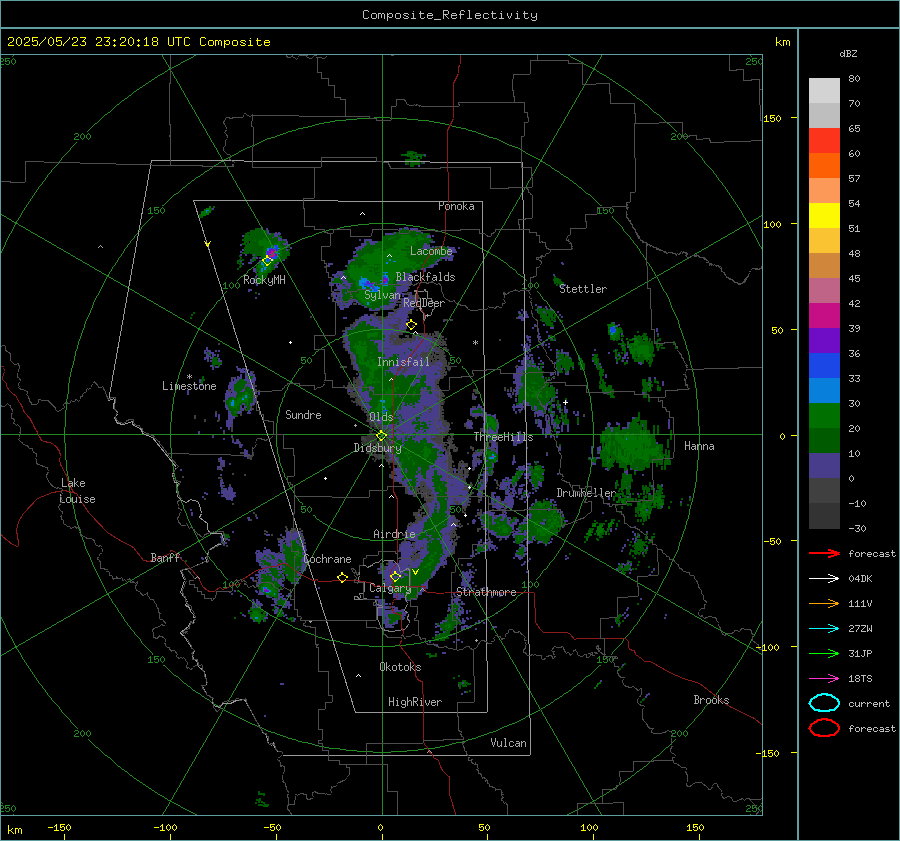Click the Cochrane town label
This screenshot has width=900, height=841.
(327, 559)
